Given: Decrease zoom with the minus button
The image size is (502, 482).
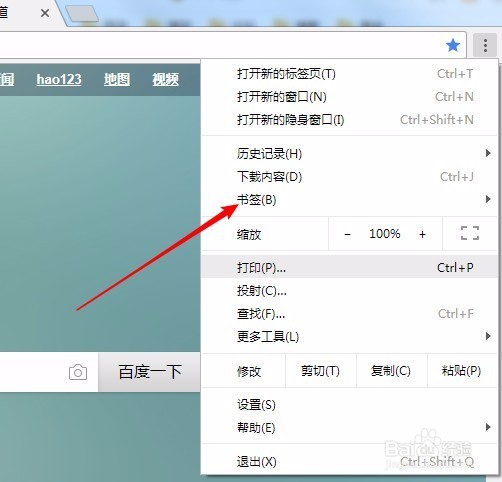Looking at the screenshot, I should 347,234.
